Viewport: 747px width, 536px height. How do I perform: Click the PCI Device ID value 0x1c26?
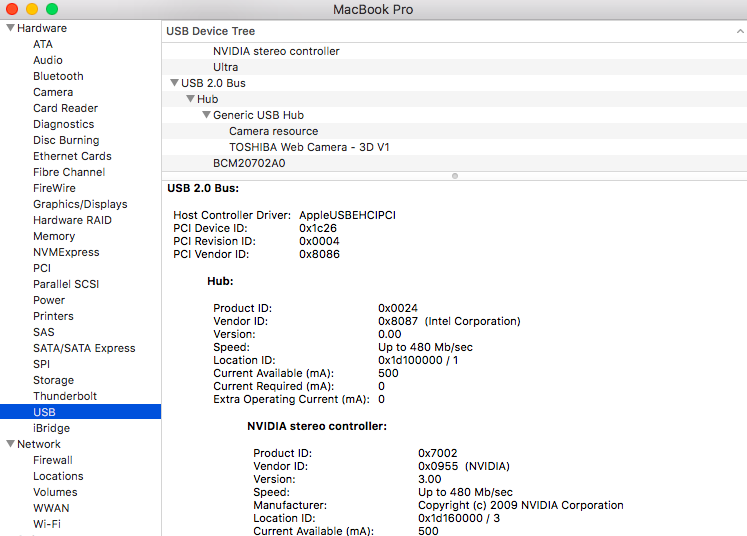pyautogui.click(x=318, y=228)
